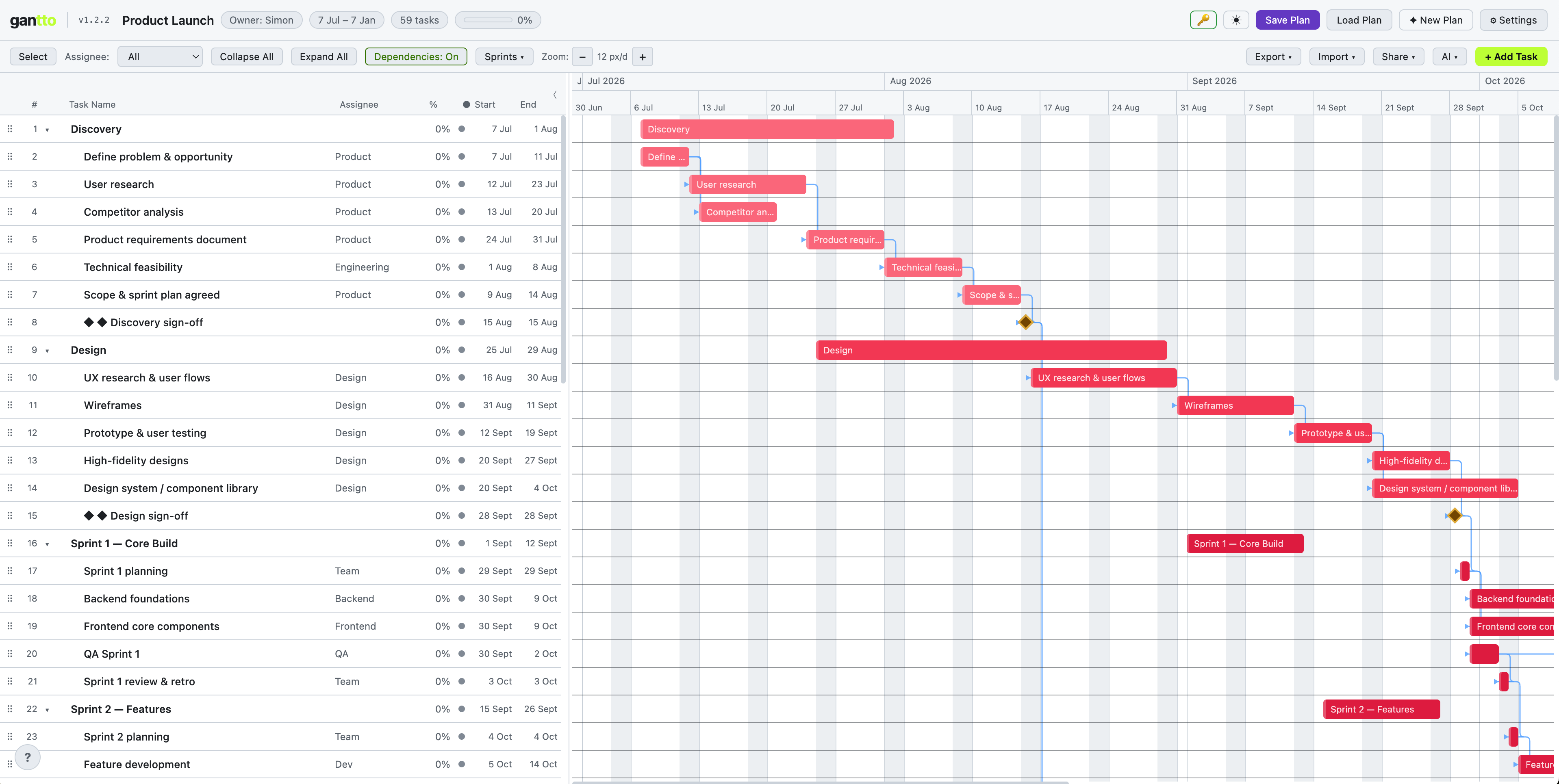Click status dot for Competitor analysis
This screenshot has width=1559, height=784.
click(462, 212)
